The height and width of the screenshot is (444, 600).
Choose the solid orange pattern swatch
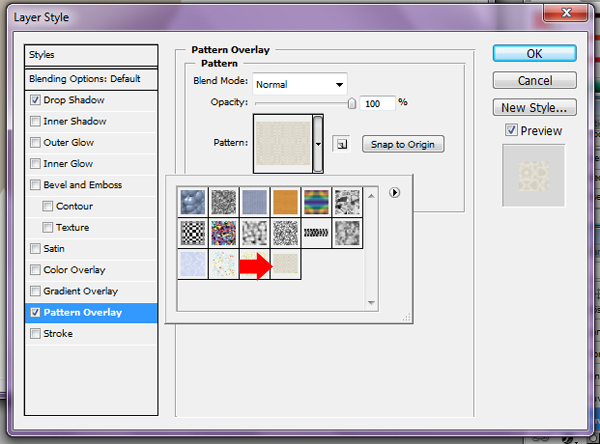[286, 201]
